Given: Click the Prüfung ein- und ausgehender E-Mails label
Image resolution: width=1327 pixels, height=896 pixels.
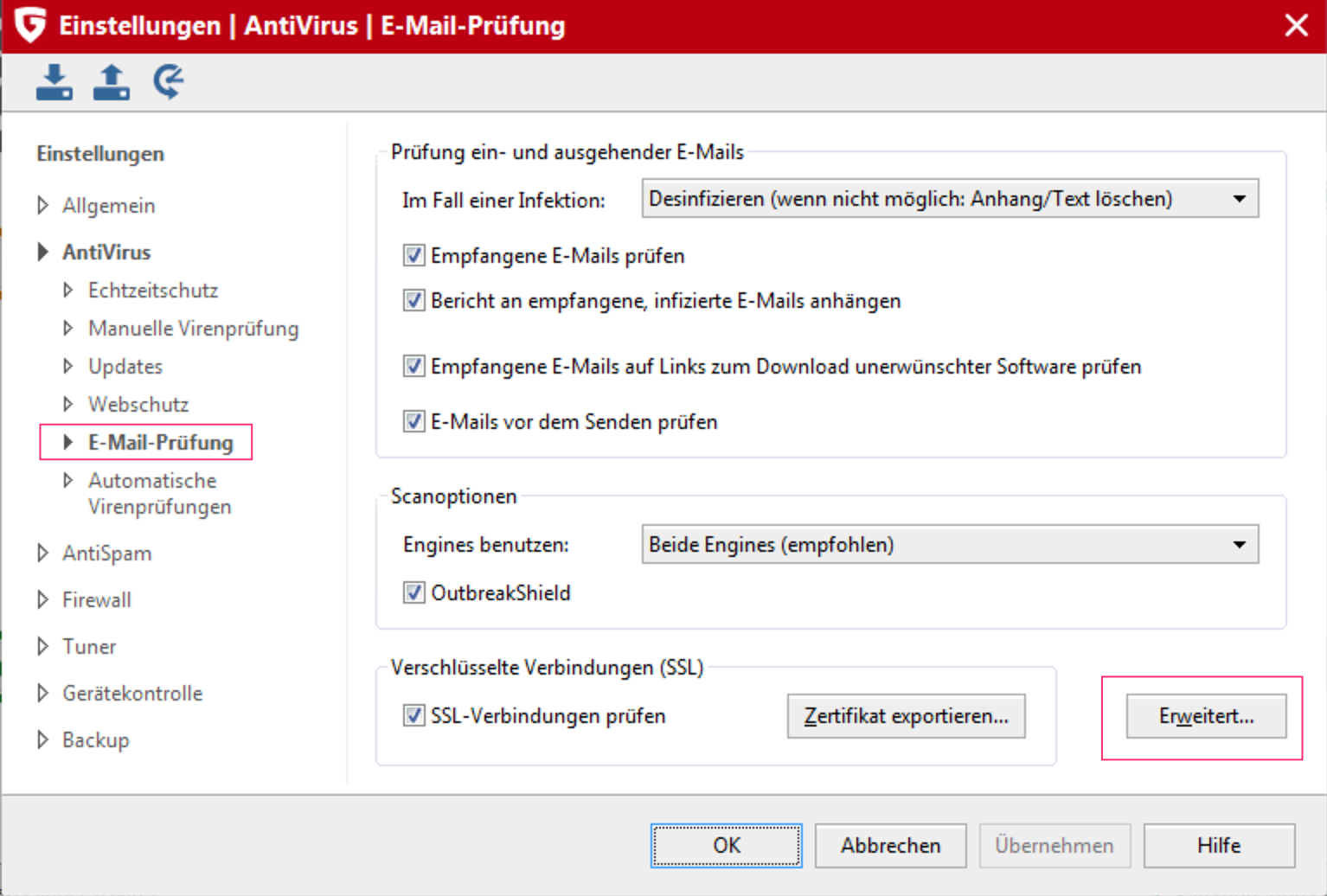Looking at the screenshot, I should coord(567,151).
